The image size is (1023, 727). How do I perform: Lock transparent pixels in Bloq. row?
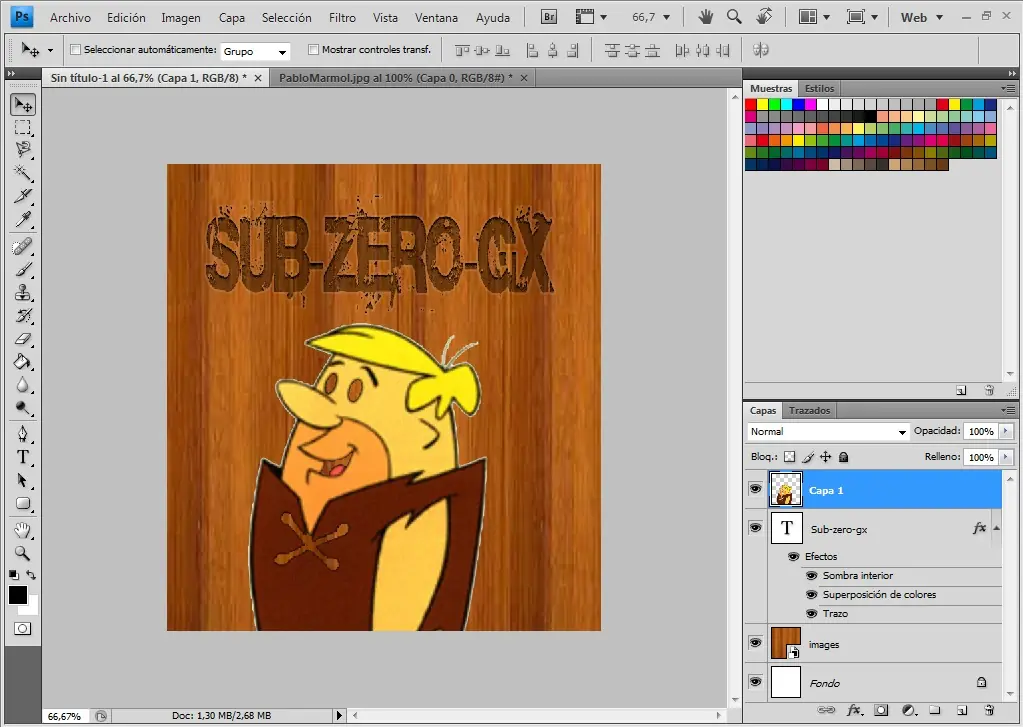point(789,457)
